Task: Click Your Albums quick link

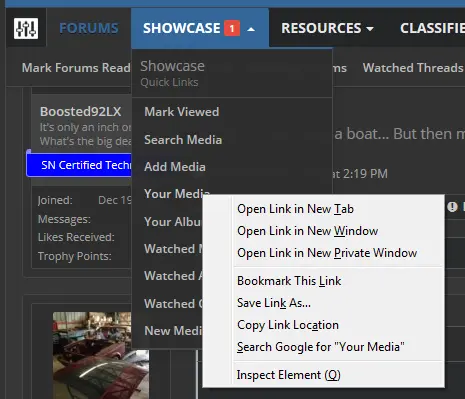Action: (173, 222)
